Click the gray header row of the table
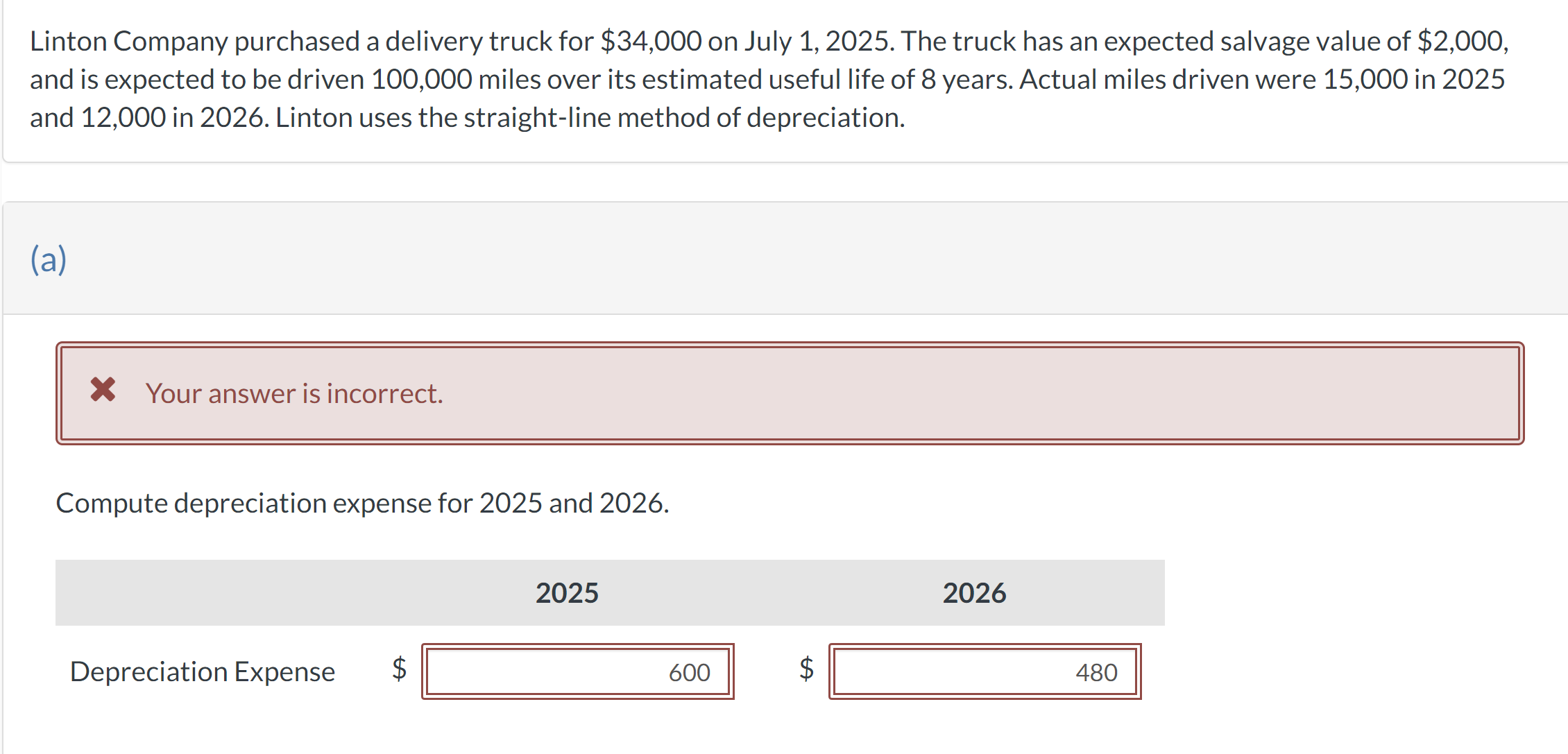 tap(611, 592)
